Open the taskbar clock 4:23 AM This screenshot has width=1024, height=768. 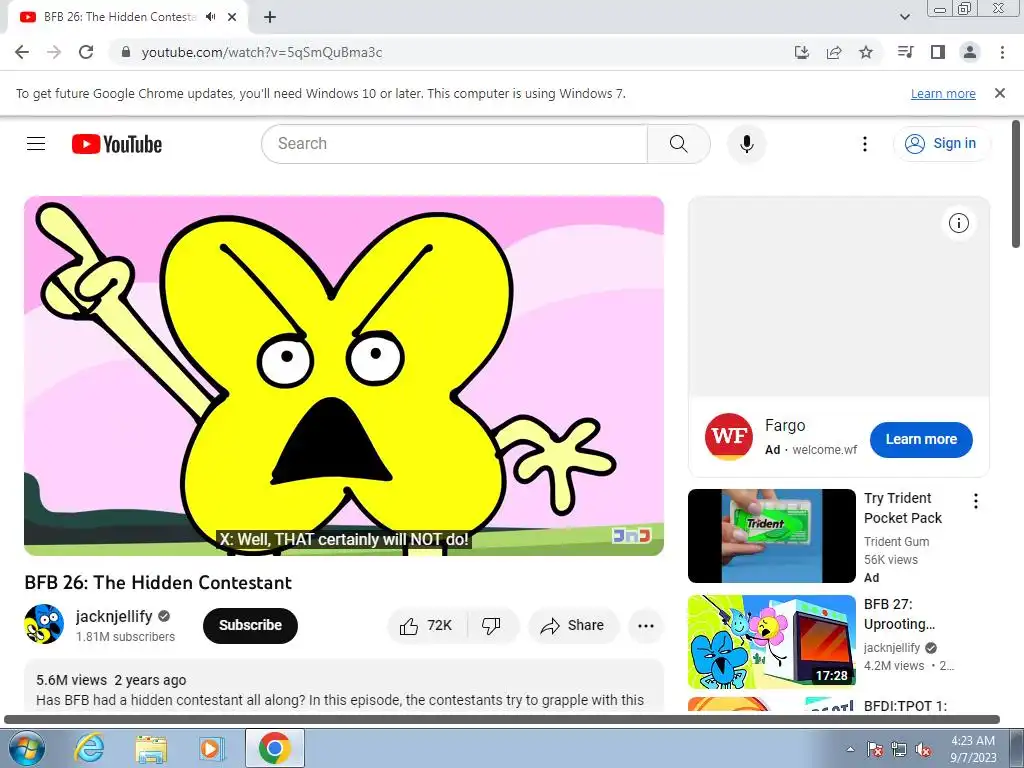coord(973,749)
